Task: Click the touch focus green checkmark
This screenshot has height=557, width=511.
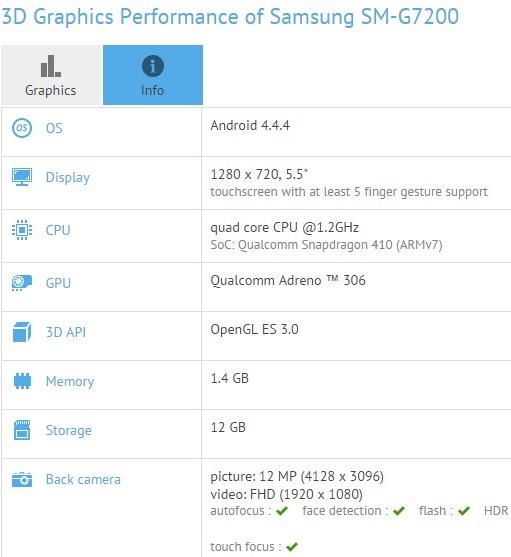Action: pos(292,547)
